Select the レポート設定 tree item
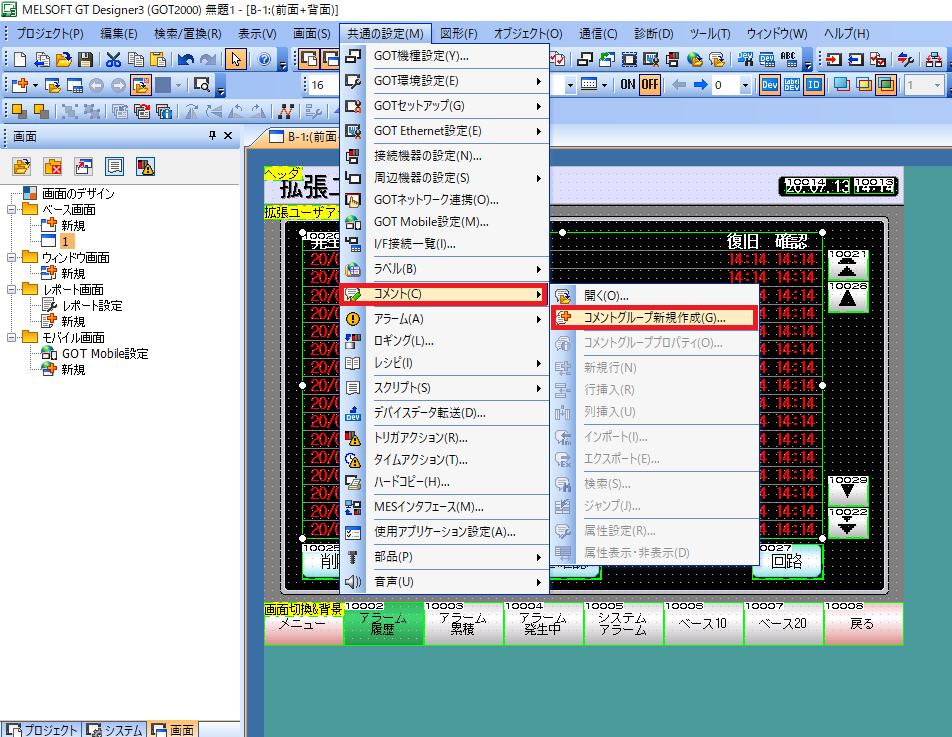The image size is (952, 737). [92, 306]
